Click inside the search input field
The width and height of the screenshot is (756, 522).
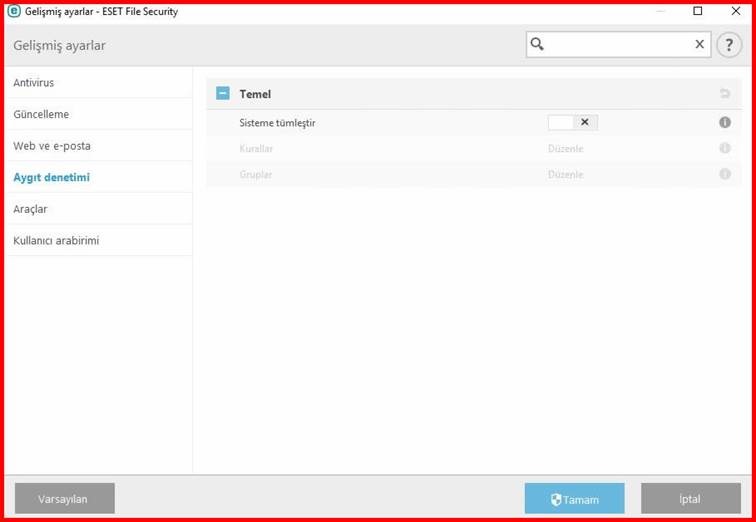point(619,44)
